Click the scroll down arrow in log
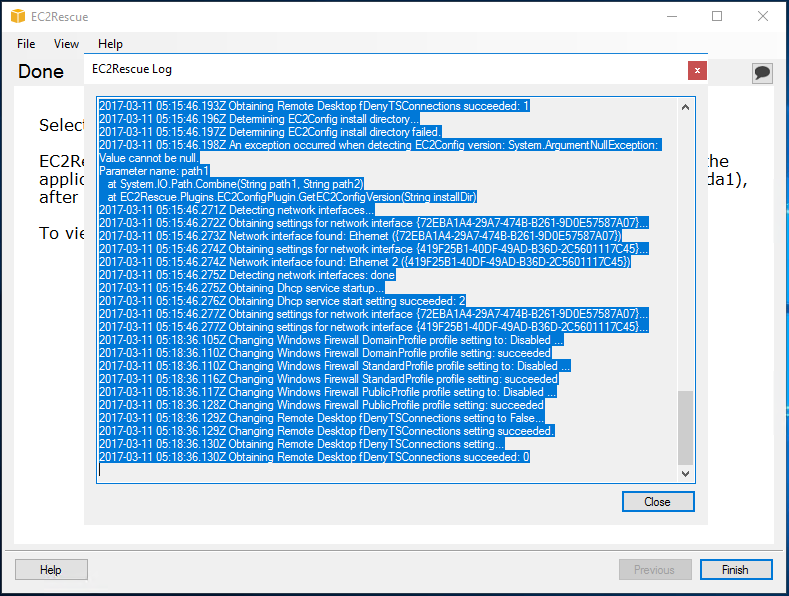This screenshot has width=789, height=596. click(x=685, y=473)
